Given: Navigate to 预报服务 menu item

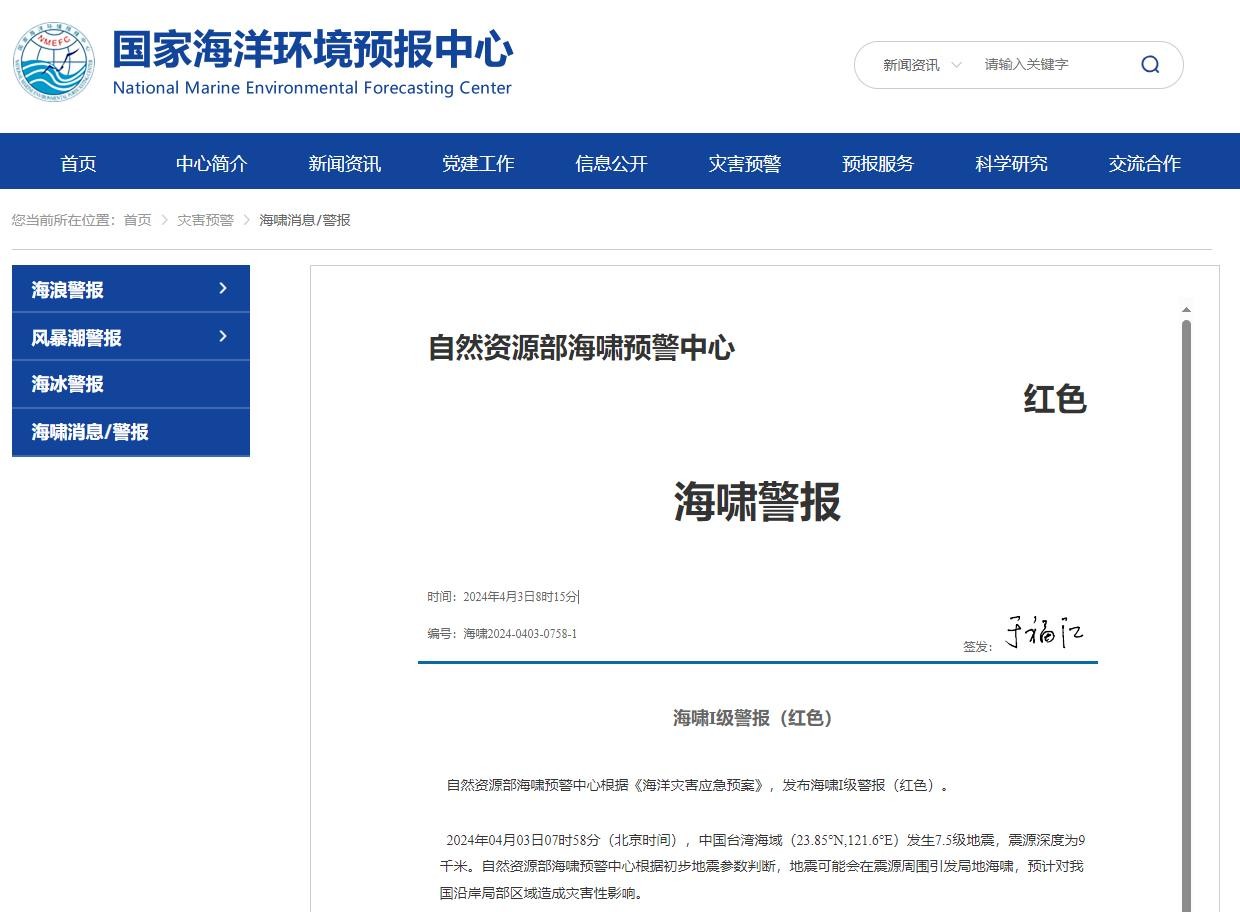Looking at the screenshot, I should (878, 164).
